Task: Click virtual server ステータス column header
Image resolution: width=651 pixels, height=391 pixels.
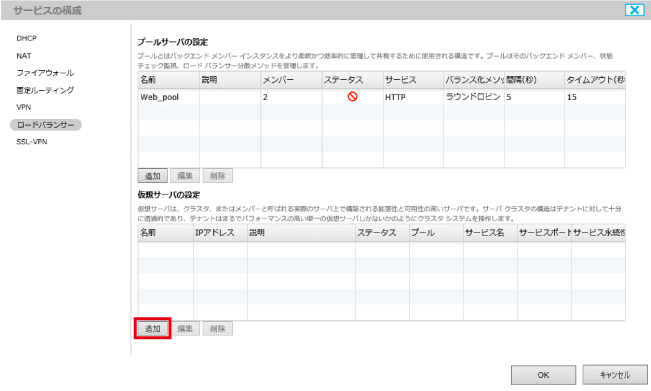Action: [x=382, y=233]
